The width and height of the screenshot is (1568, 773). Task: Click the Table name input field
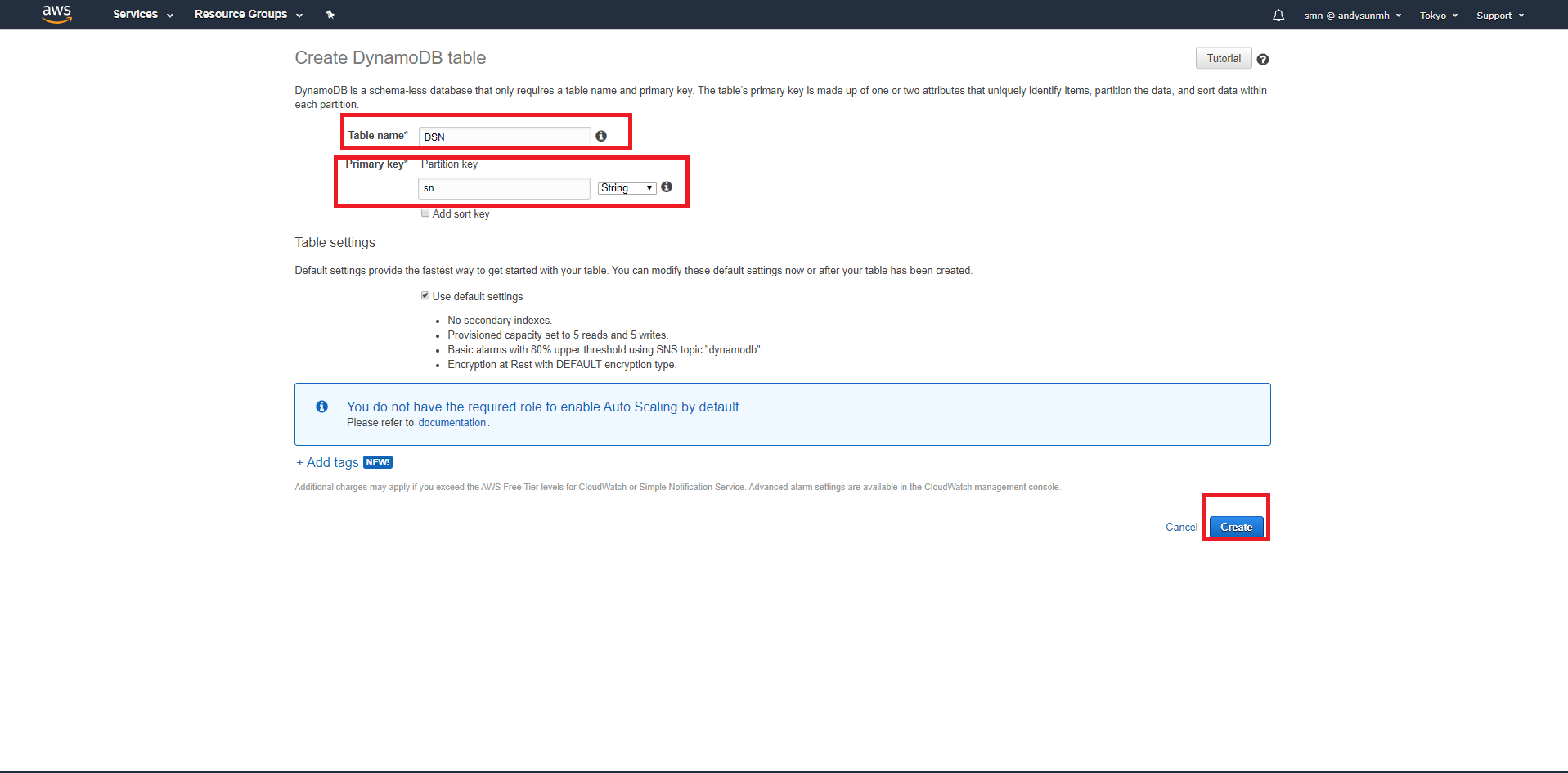(505, 137)
